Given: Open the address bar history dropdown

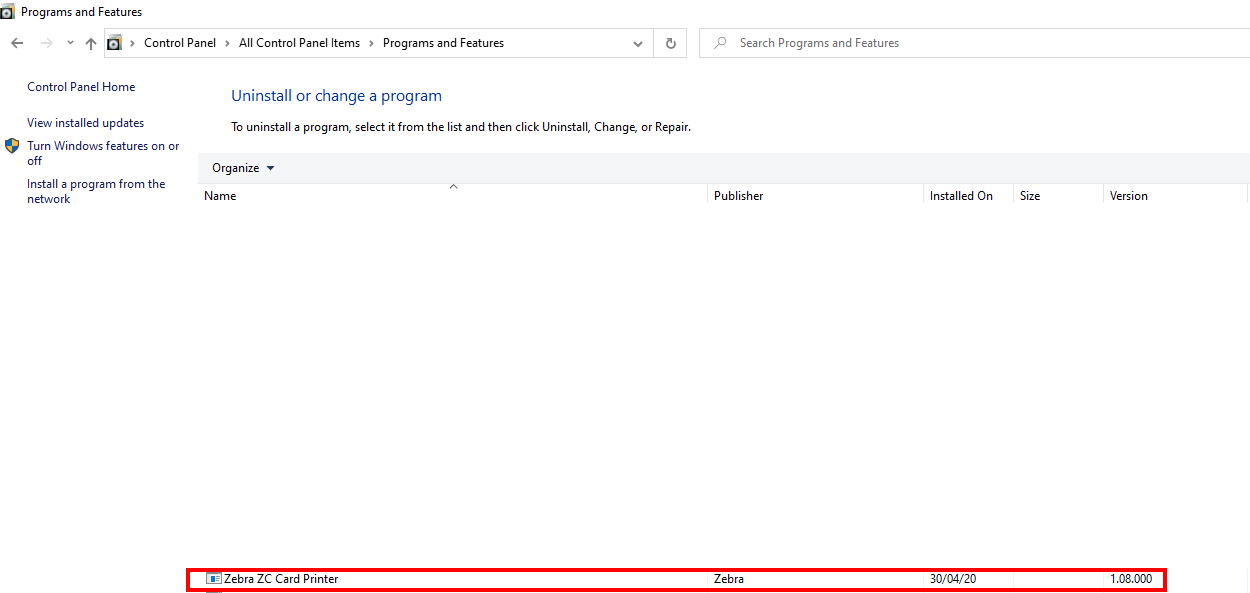Looking at the screenshot, I should click(637, 42).
